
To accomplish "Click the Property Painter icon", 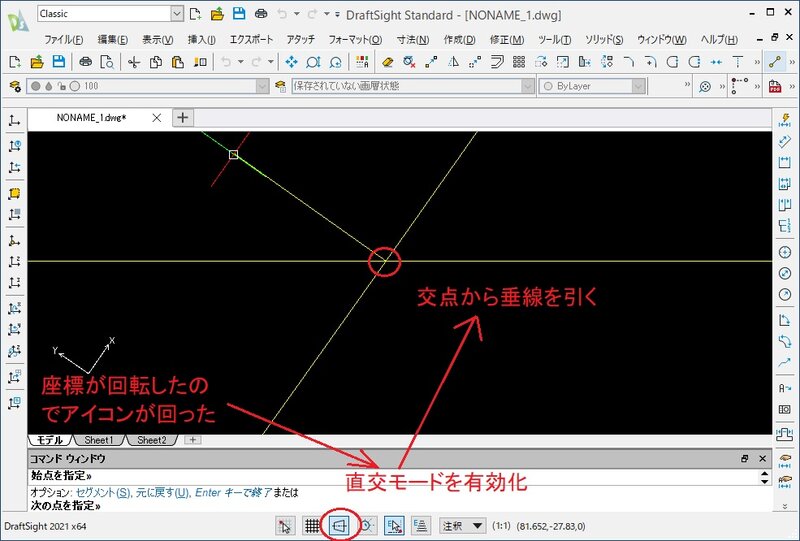I will pos(200,62).
